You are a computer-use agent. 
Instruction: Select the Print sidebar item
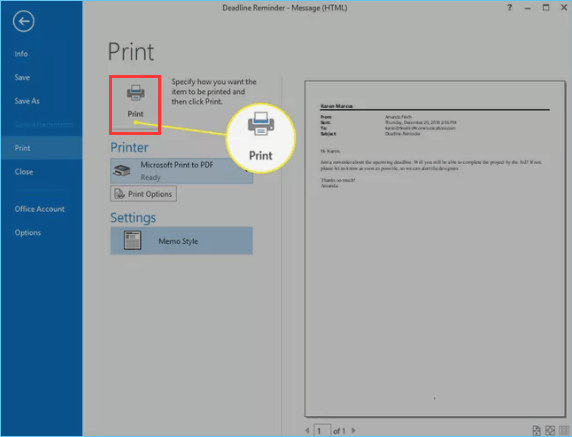point(41,148)
